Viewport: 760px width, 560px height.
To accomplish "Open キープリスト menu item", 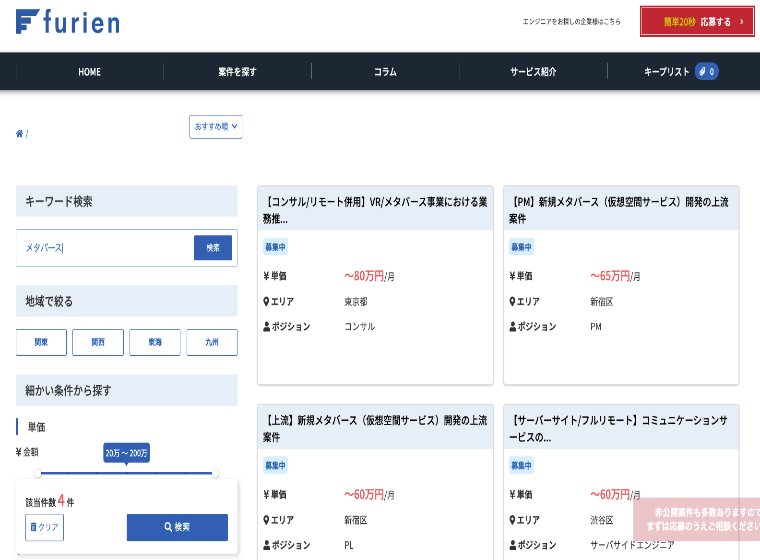I will (666, 72).
